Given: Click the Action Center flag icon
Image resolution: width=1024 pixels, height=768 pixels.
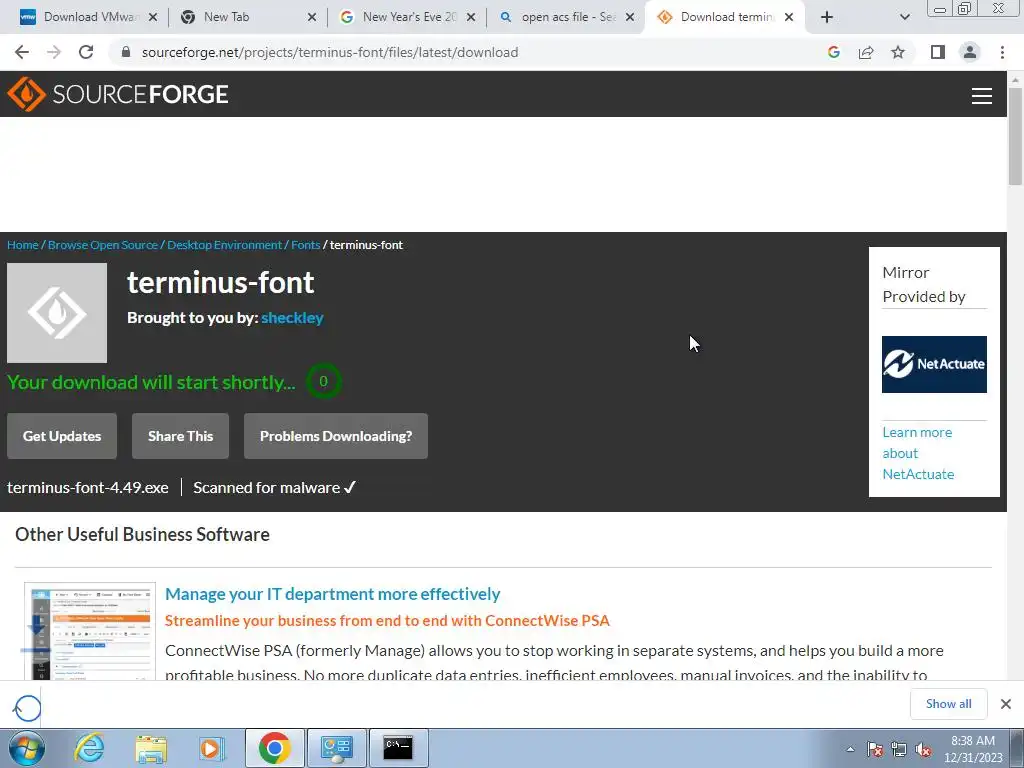Looking at the screenshot, I should pyautogui.click(x=874, y=749).
